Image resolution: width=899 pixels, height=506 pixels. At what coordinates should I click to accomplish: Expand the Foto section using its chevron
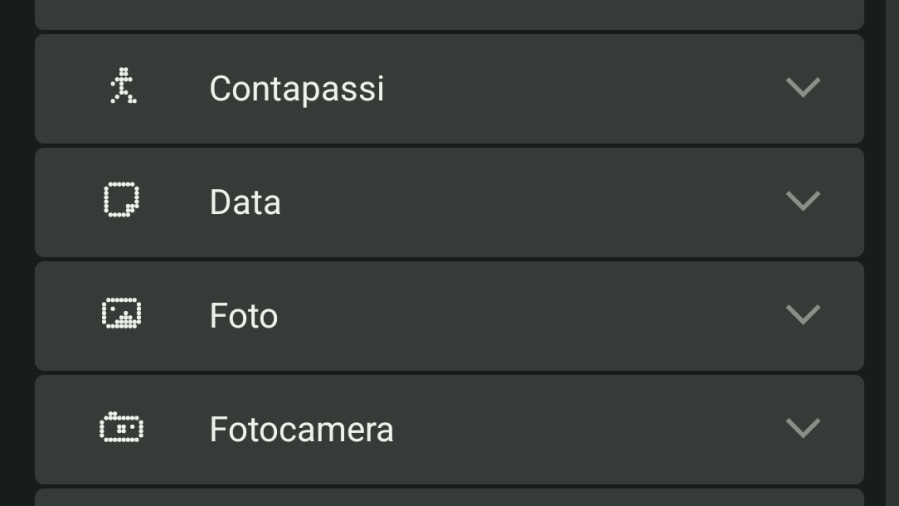tap(803, 314)
